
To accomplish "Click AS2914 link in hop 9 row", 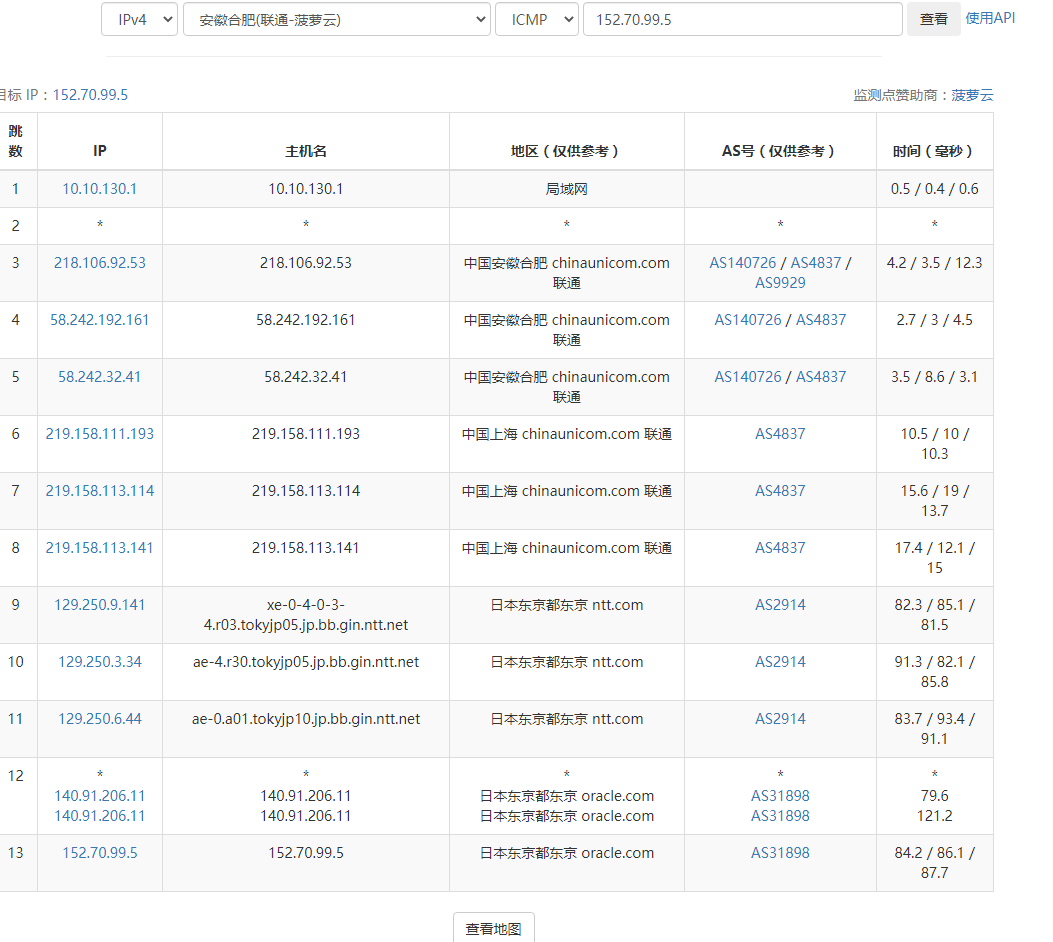I will pyautogui.click(x=780, y=605).
